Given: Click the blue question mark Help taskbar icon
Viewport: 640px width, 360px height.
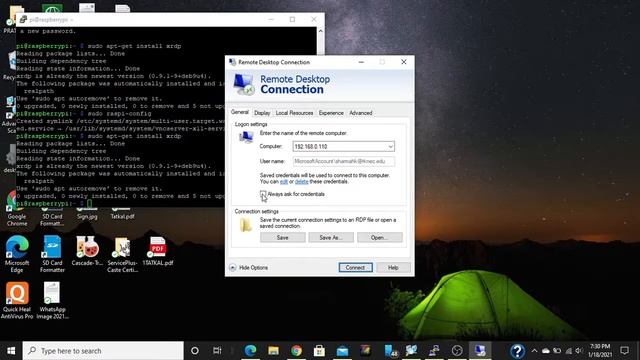Looking at the screenshot, I should pyautogui.click(x=517, y=351).
